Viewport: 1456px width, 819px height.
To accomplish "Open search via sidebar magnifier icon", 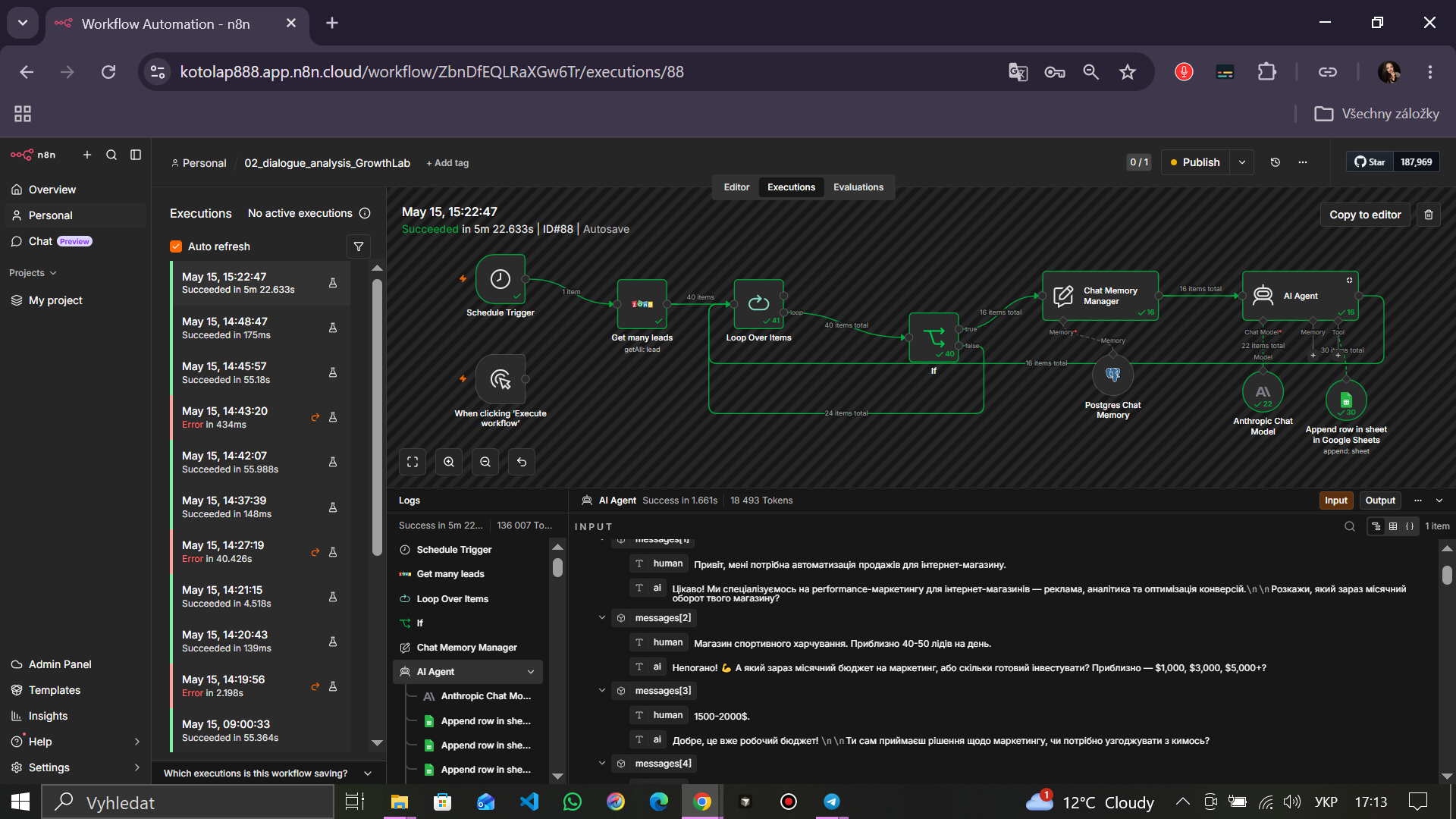I will tap(111, 155).
